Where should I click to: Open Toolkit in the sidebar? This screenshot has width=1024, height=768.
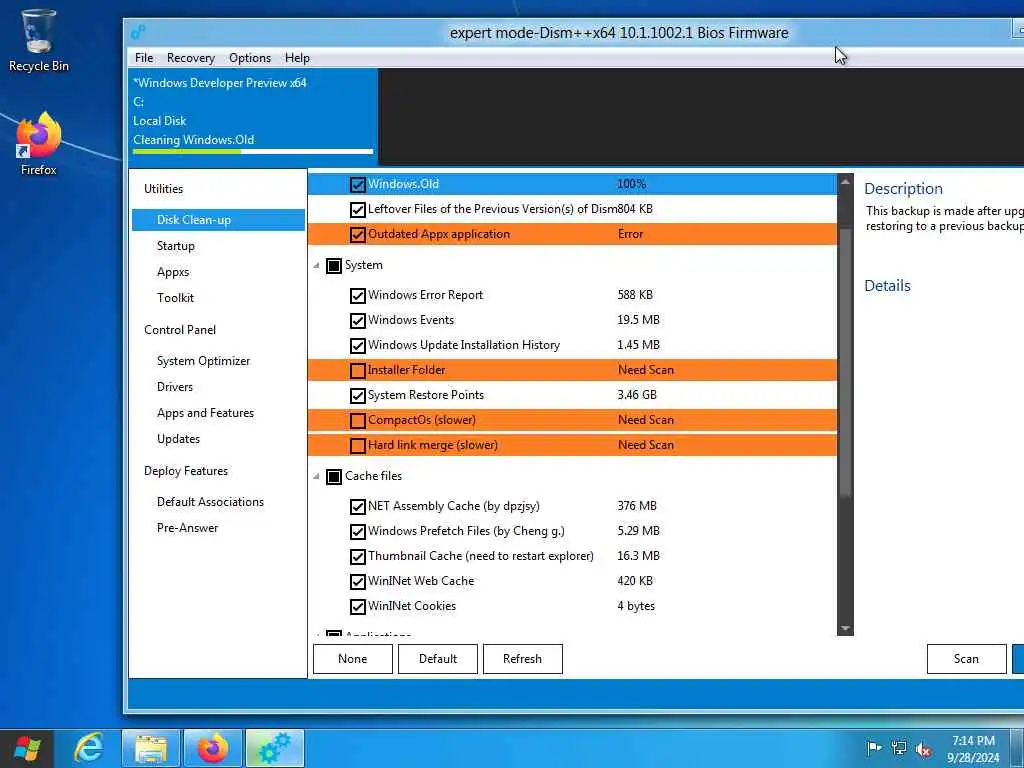175,298
